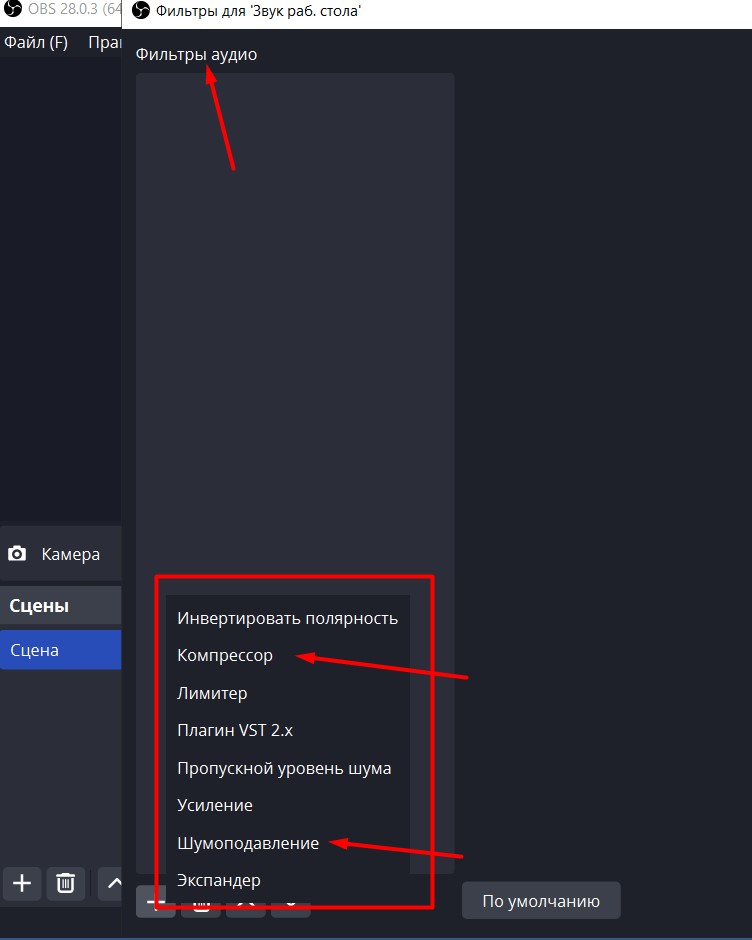Choose Шумоподавление noise suppression filter
The width and height of the screenshot is (752, 940).
click(248, 843)
